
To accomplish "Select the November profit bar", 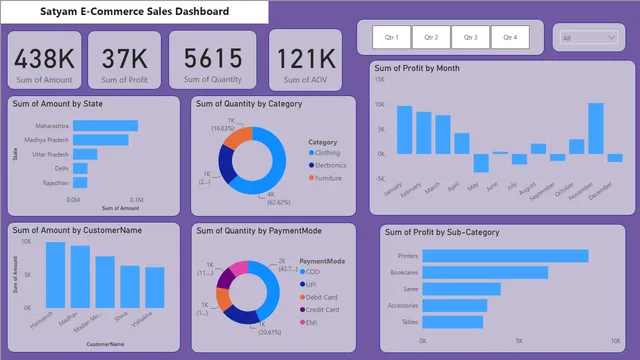I will 596,128.
